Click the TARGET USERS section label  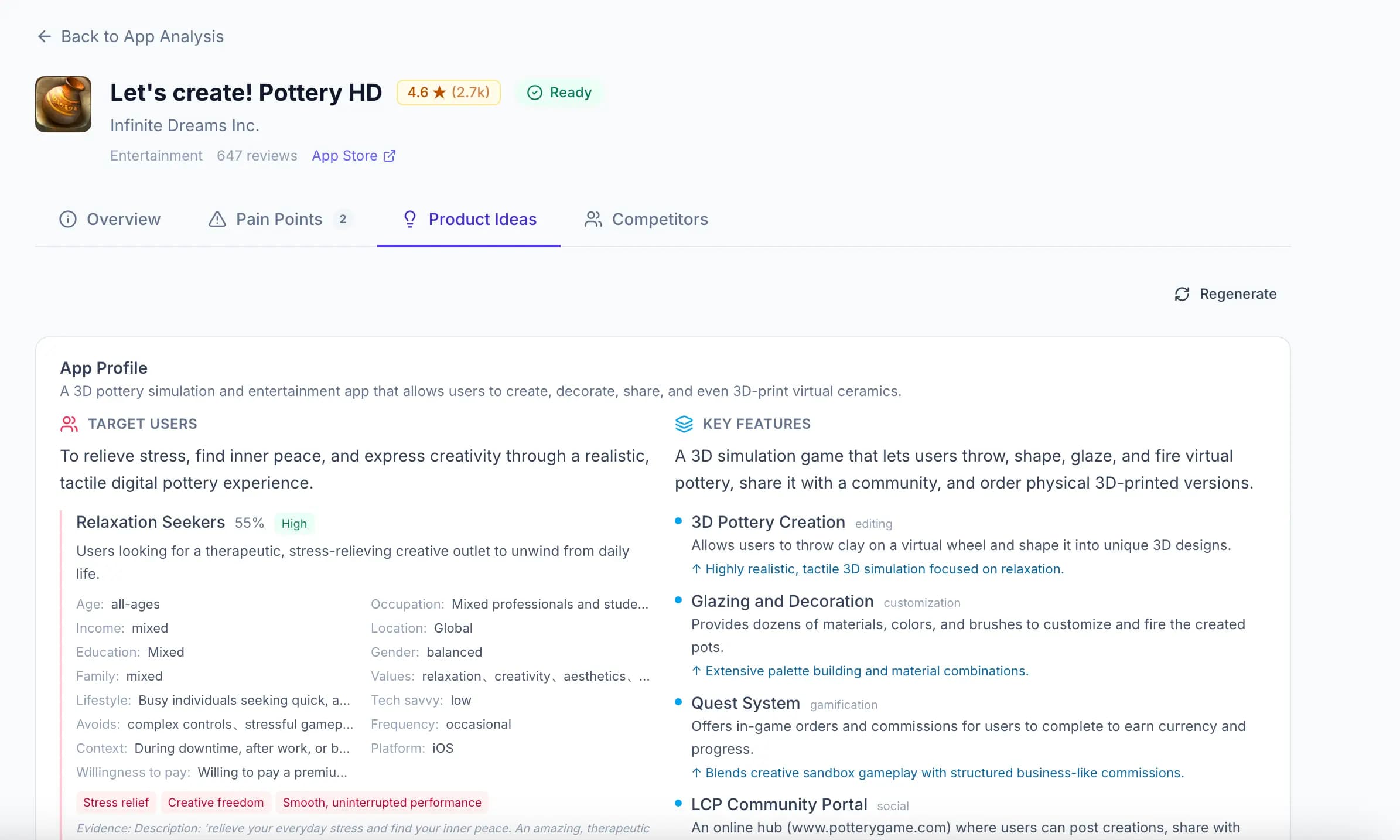tap(142, 424)
